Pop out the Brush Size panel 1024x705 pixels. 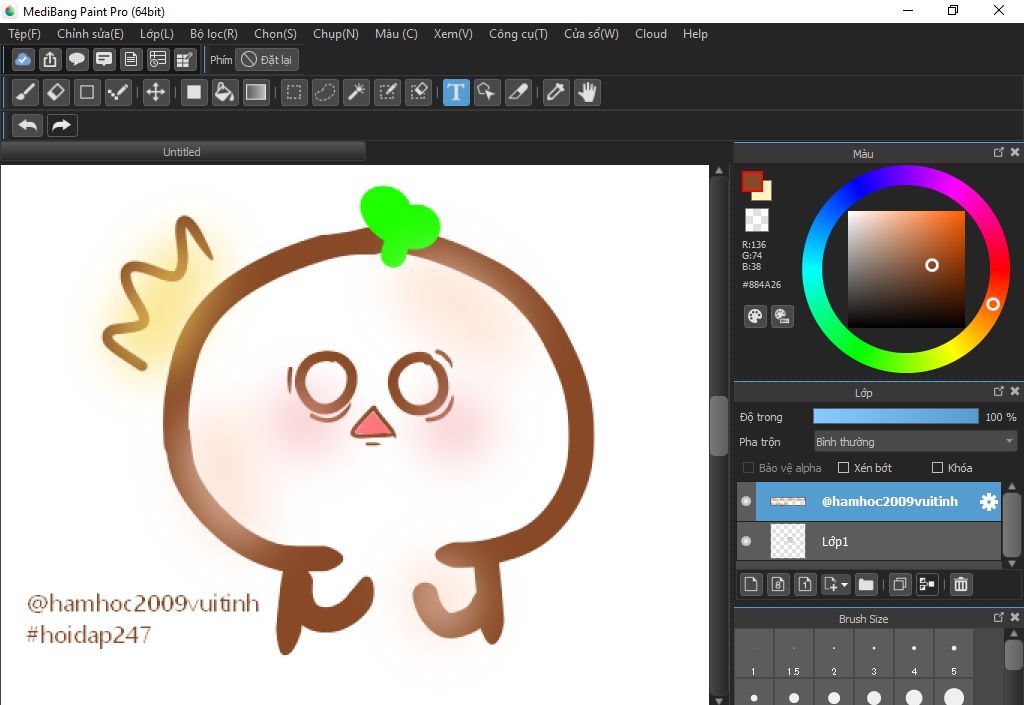[x=999, y=617]
